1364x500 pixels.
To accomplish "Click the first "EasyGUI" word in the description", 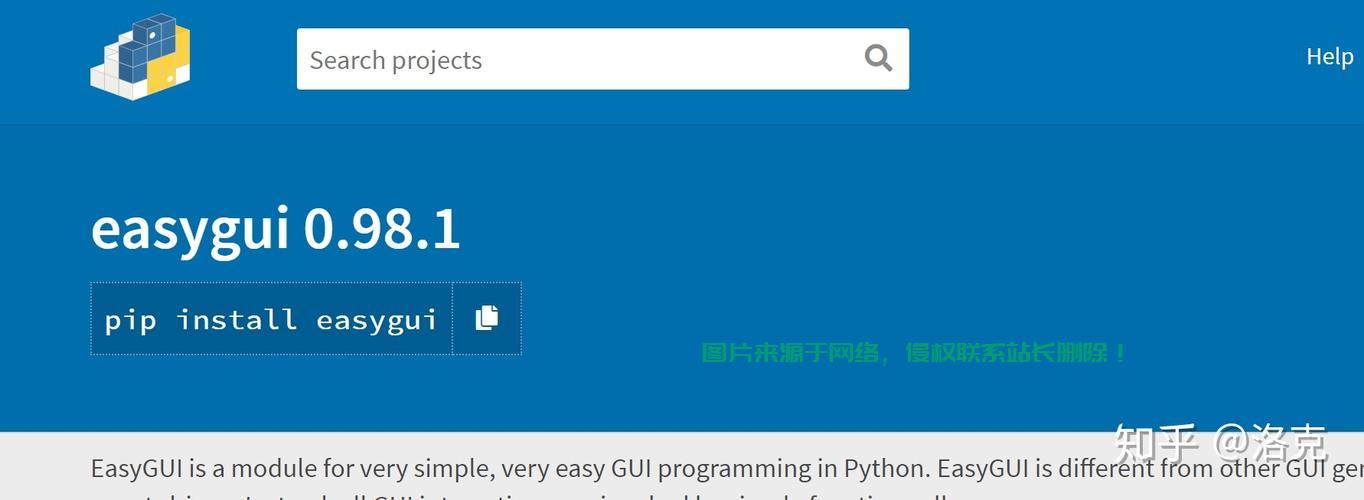I will click(134, 469).
